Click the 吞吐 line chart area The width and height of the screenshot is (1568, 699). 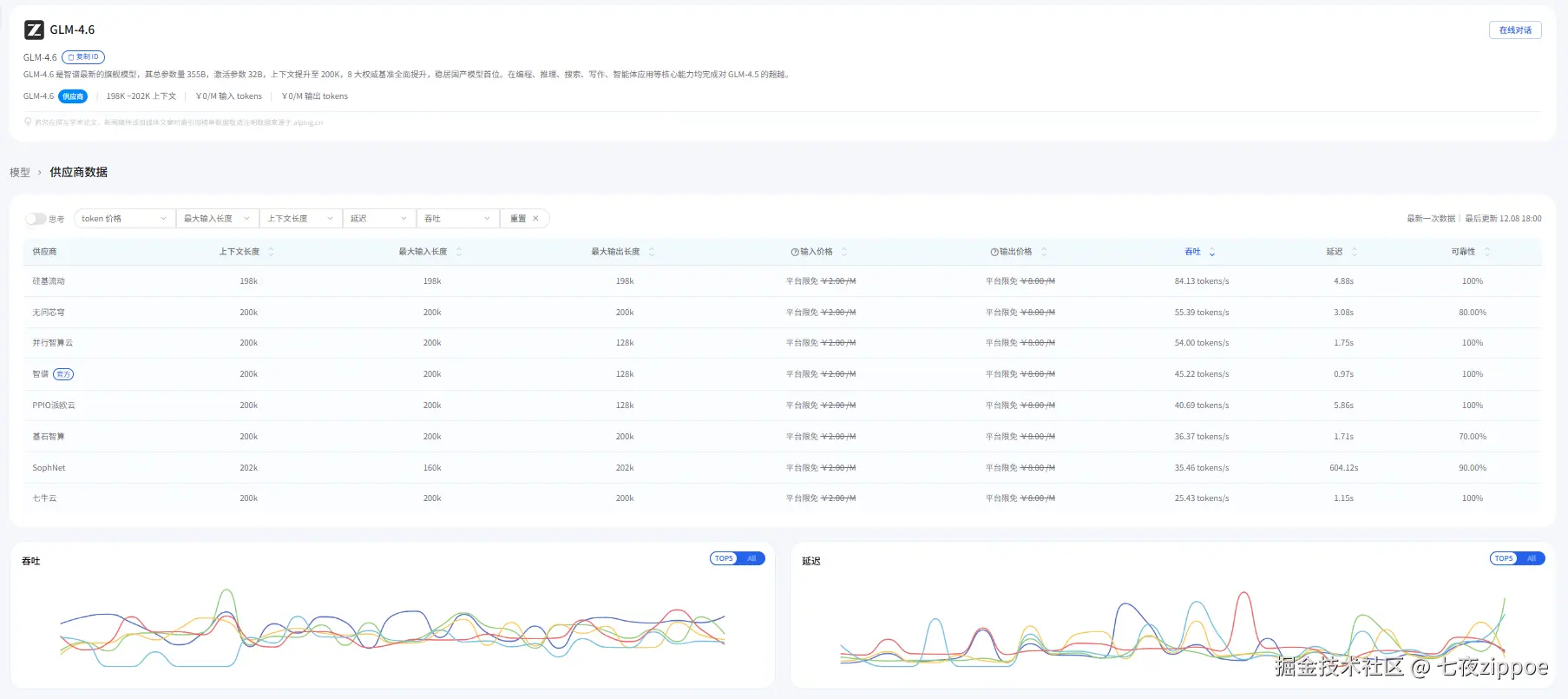[392, 627]
